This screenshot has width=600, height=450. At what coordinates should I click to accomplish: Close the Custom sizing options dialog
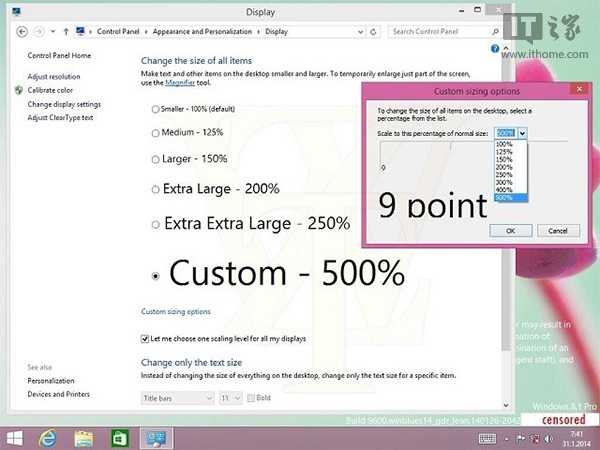point(579,89)
